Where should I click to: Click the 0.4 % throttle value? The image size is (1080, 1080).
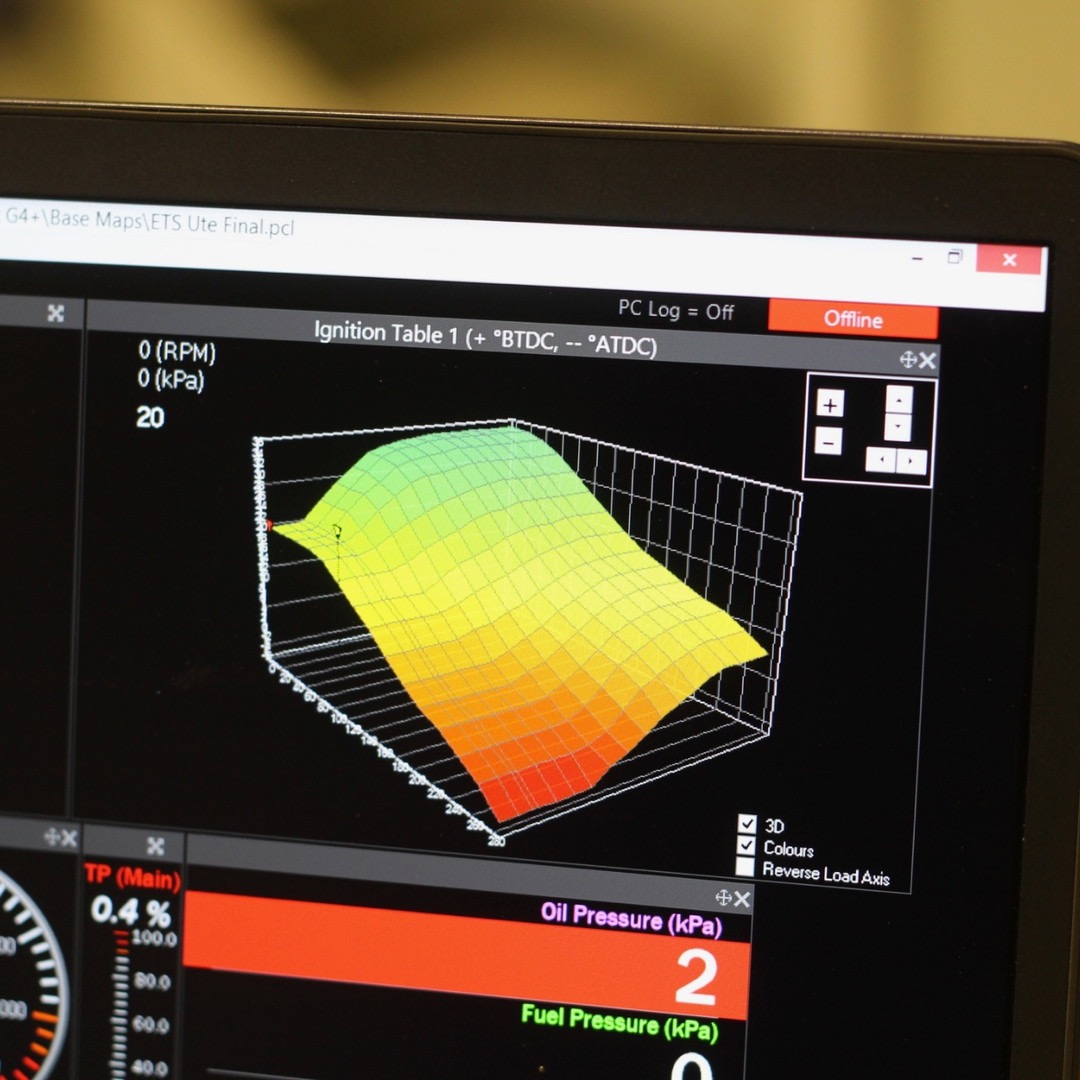coord(131,912)
